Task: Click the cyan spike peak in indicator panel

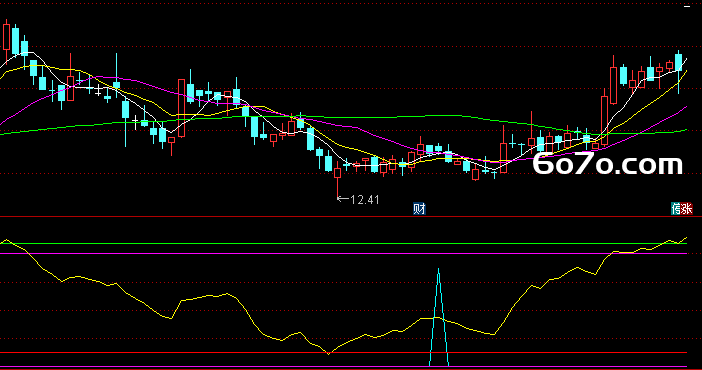Action: click(438, 270)
